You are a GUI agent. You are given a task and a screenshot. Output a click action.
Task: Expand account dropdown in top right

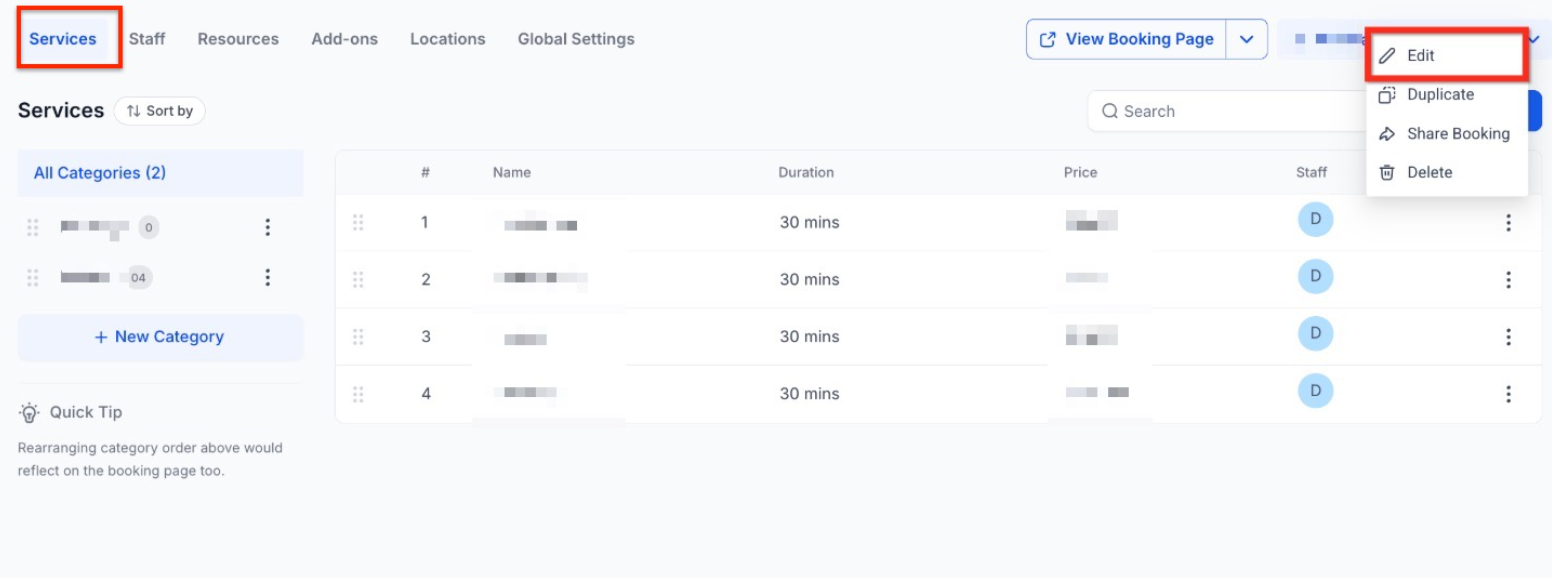tap(1537, 39)
